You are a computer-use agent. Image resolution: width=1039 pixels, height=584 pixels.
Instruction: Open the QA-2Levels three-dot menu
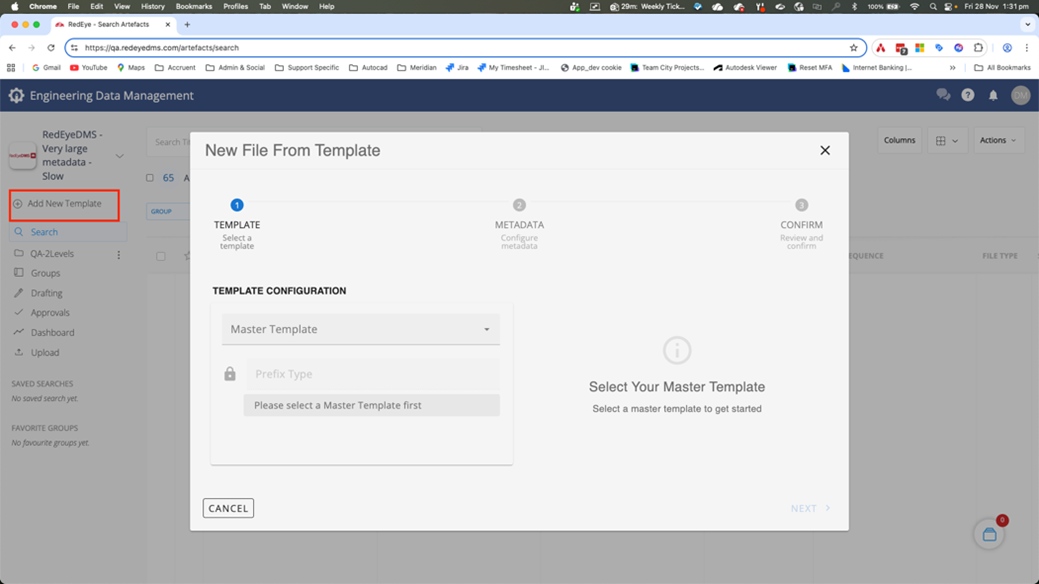click(x=119, y=255)
